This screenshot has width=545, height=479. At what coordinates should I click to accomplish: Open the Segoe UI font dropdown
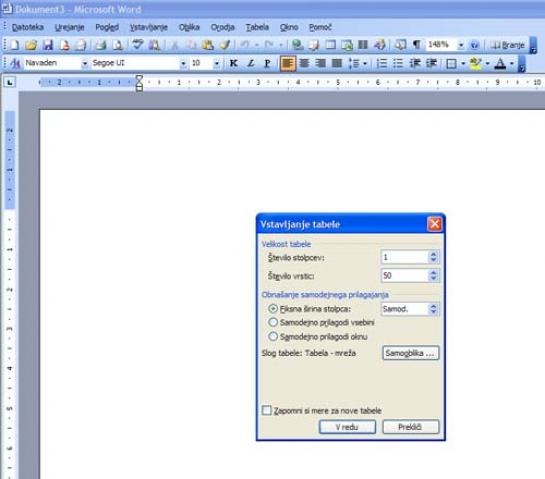coord(183,64)
